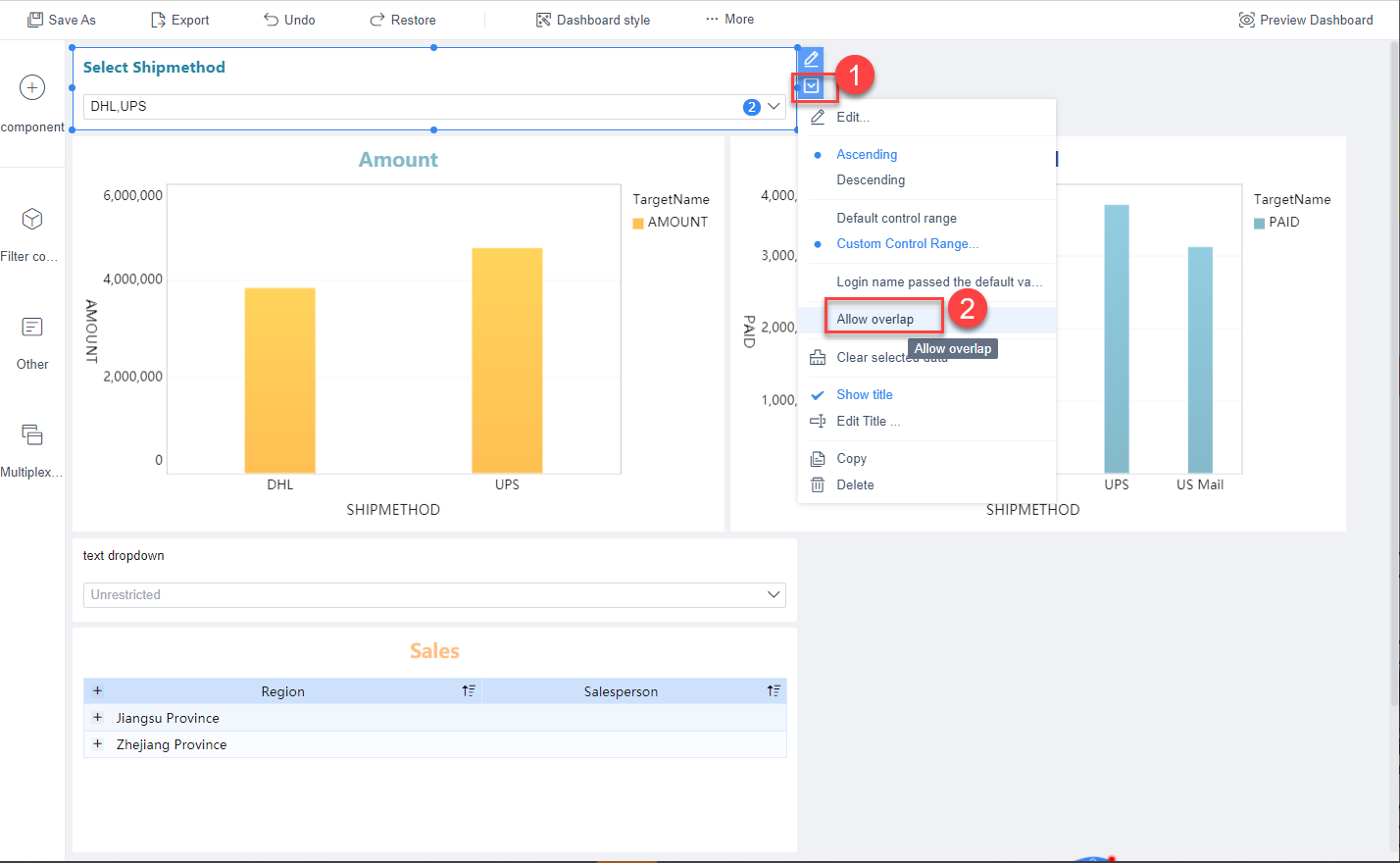Select Default control range
The width and height of the screenshot is (1400, 863).
896,218
